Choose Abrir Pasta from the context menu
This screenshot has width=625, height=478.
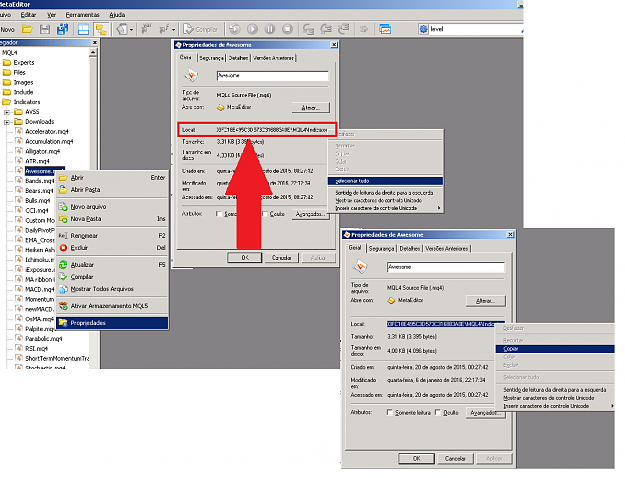(112, 190)
